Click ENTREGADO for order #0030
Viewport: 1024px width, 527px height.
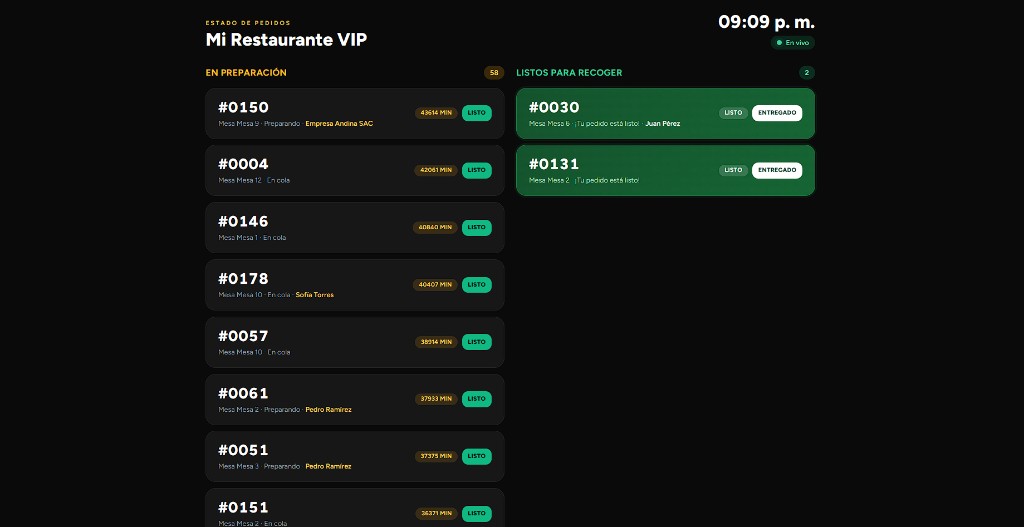pos(776,113)
